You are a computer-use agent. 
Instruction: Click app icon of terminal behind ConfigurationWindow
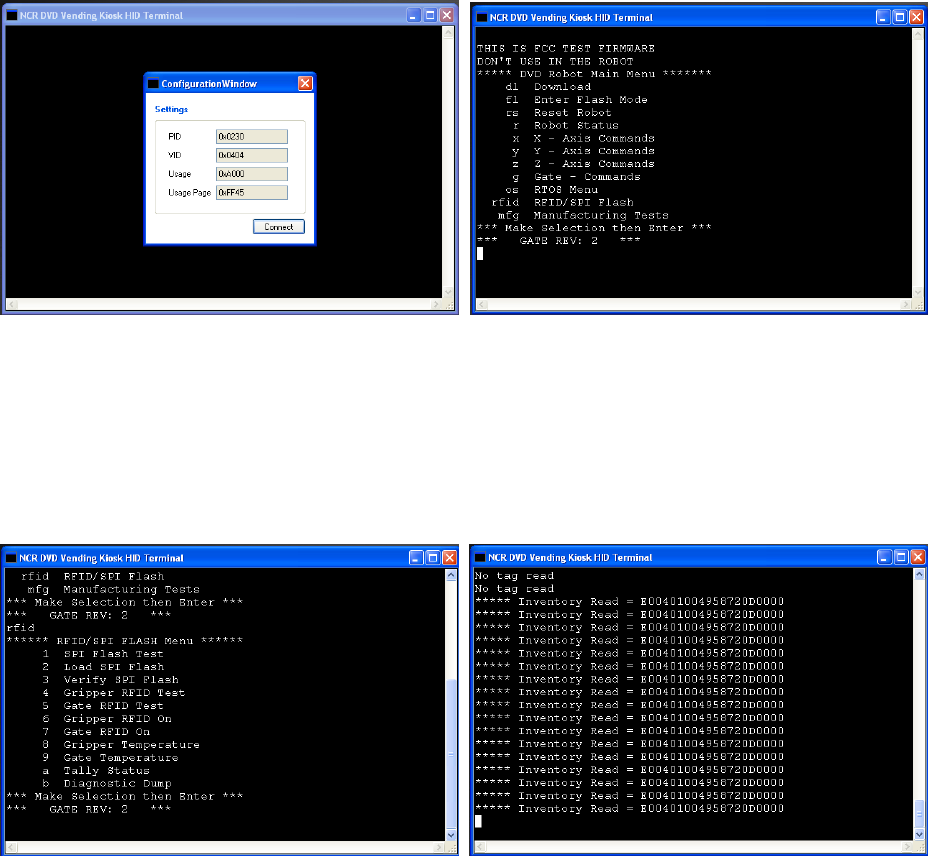coord(11,15)
